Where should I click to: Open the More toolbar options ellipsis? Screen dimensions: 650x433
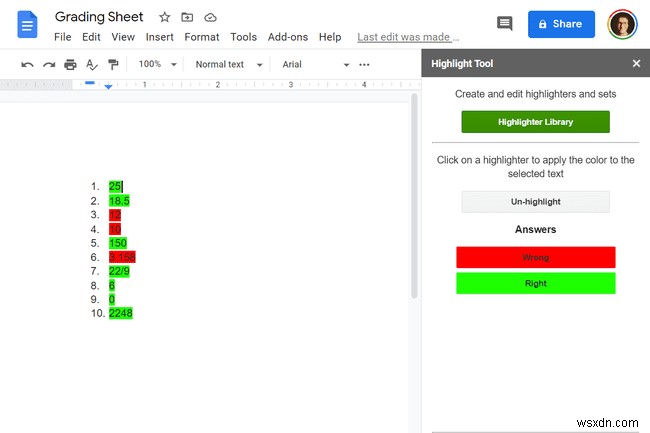[x=364, y=64]
